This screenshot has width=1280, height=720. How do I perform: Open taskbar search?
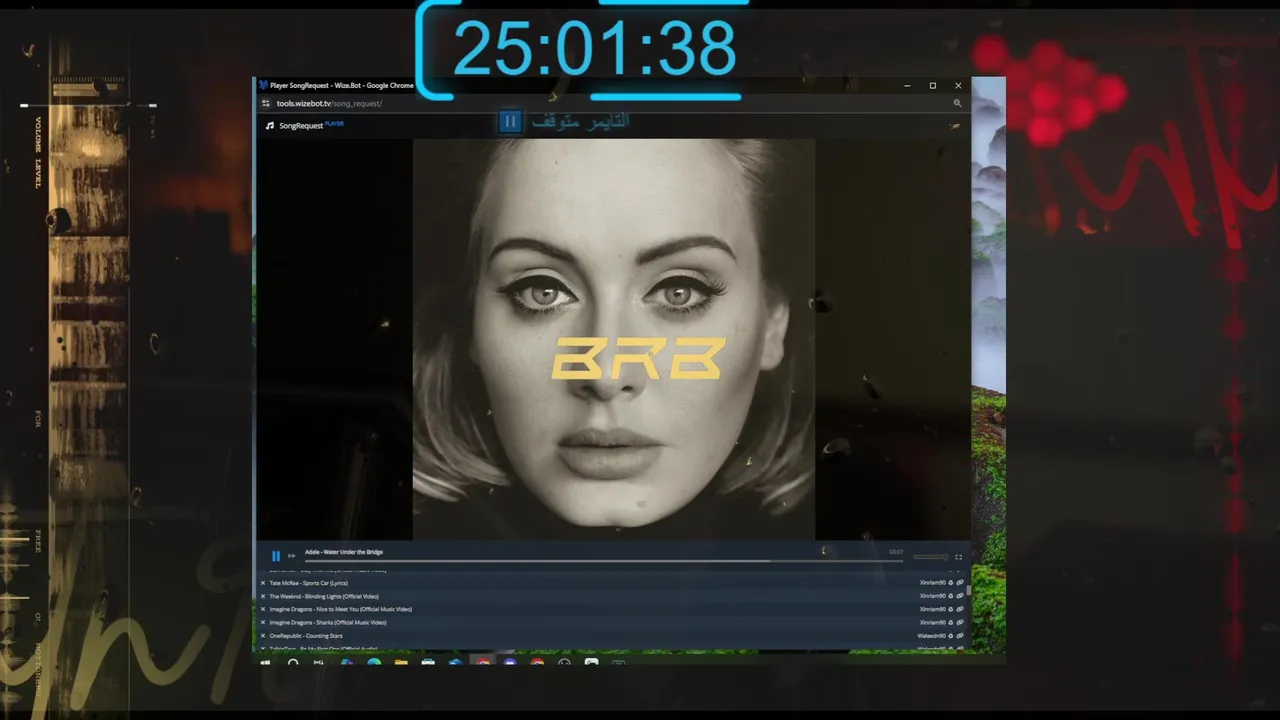293,662
